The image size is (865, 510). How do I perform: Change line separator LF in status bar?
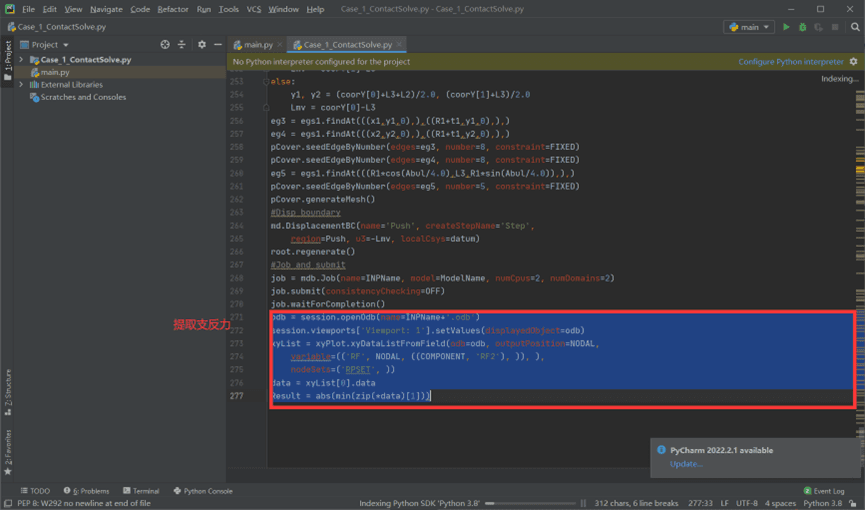tap(724, 503)
